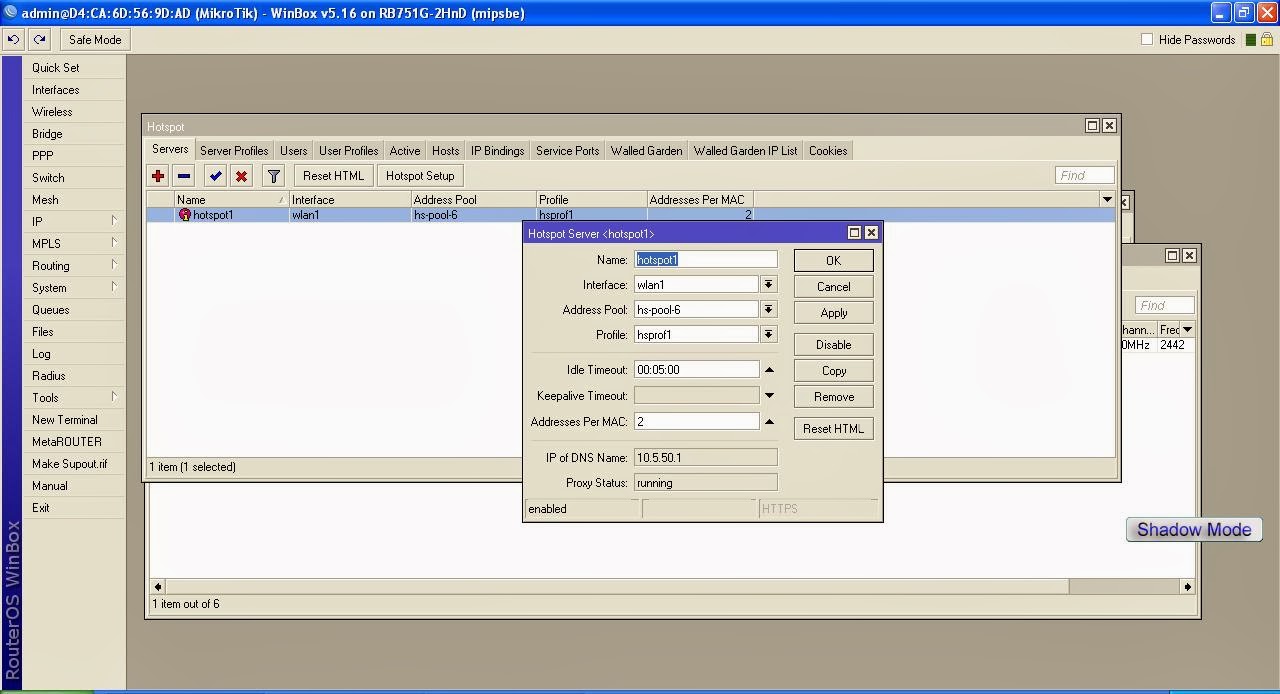Toggle Hide Passwords checkbox
Viewport: 1280px width, 694px height.
coord(1147,39)
